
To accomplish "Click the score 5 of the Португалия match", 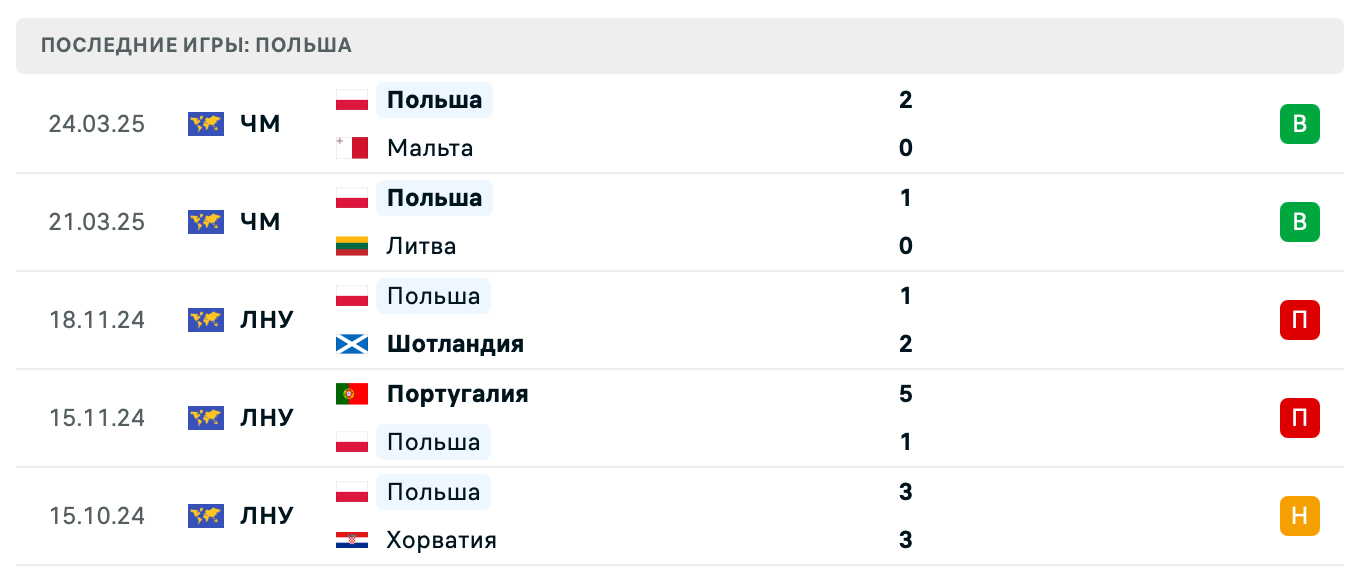I will (905, 394).
